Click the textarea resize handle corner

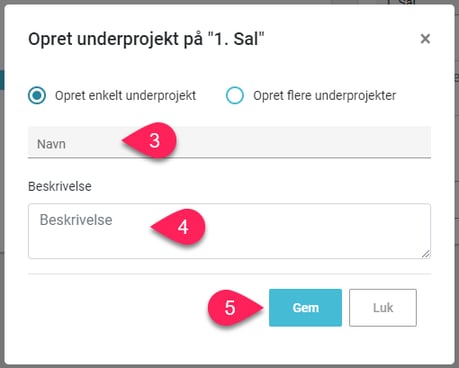pos(426,254)
